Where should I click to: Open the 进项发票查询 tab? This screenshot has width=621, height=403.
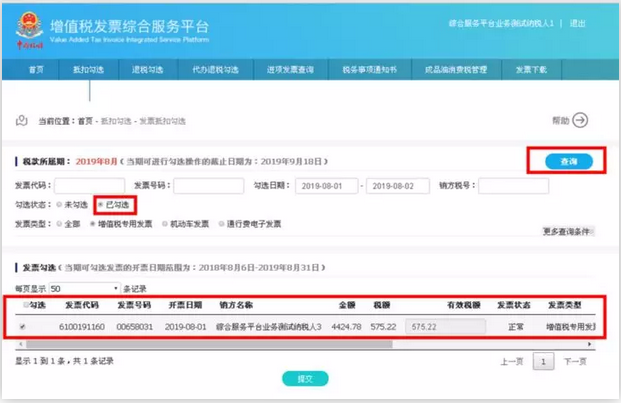pyautogui.click(x=291, y=70)
